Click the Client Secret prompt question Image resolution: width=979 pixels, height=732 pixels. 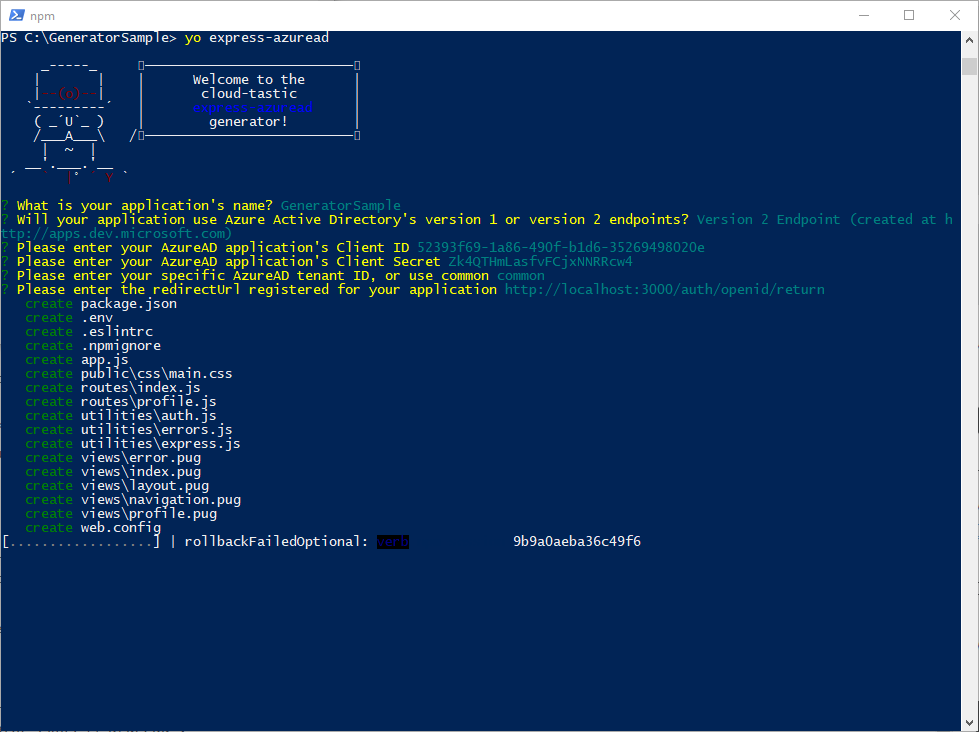click(x=229, y=262)
